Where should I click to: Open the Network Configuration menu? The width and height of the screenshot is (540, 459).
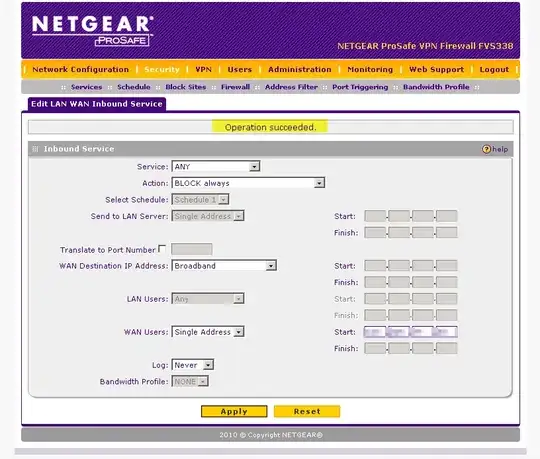[x=81, y=70]
